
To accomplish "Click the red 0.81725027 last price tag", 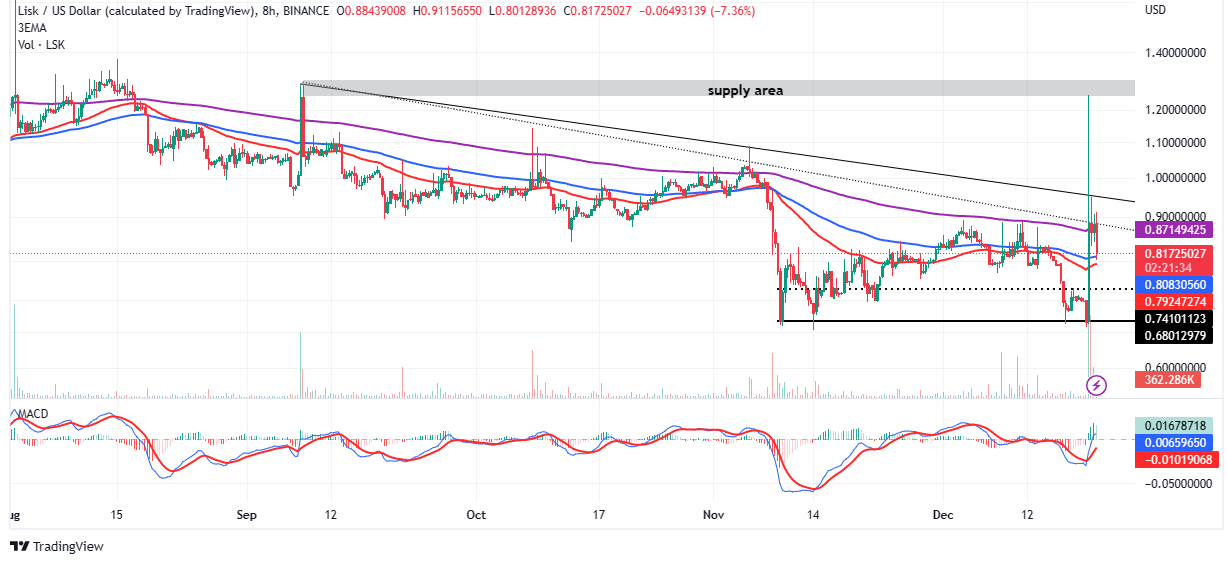I will tap(1176, 254).
